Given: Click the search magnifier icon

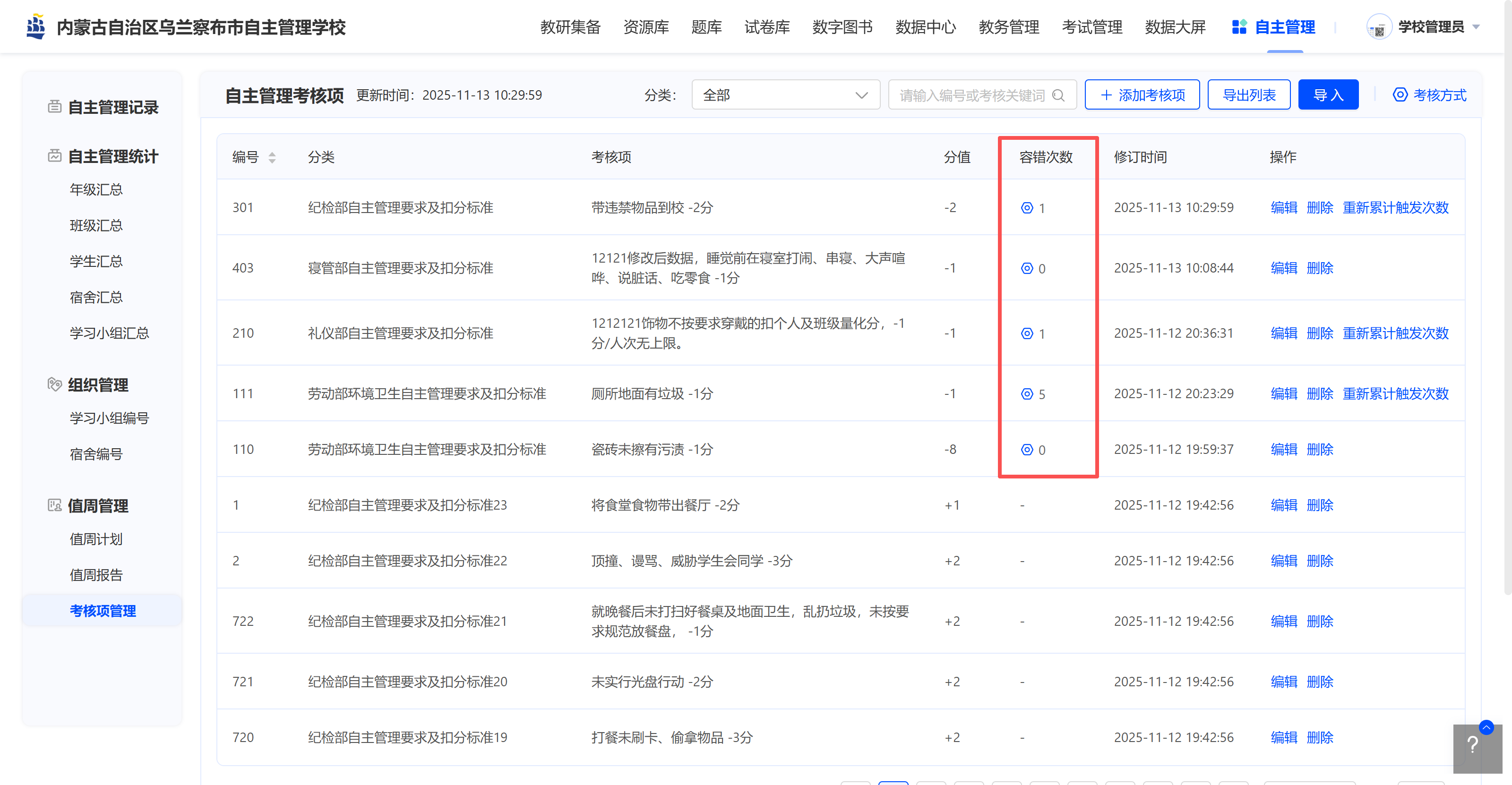Looking at the screenshot, I should click(x=1058, y=95).
